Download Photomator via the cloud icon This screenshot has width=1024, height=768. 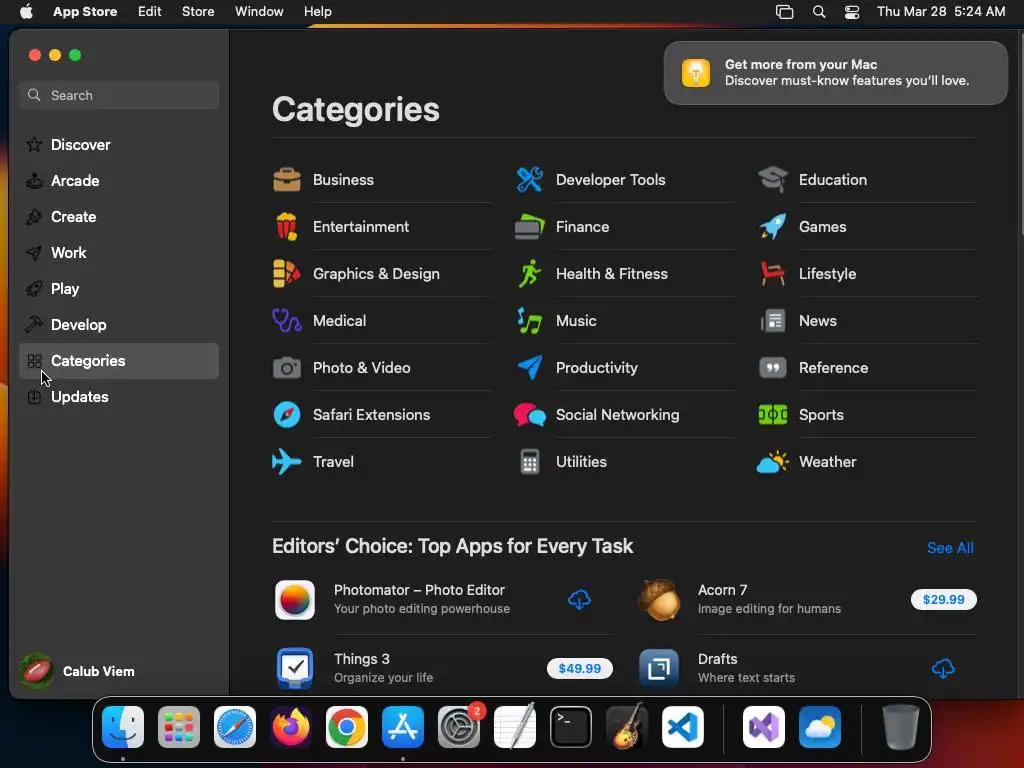pos(579,600)
